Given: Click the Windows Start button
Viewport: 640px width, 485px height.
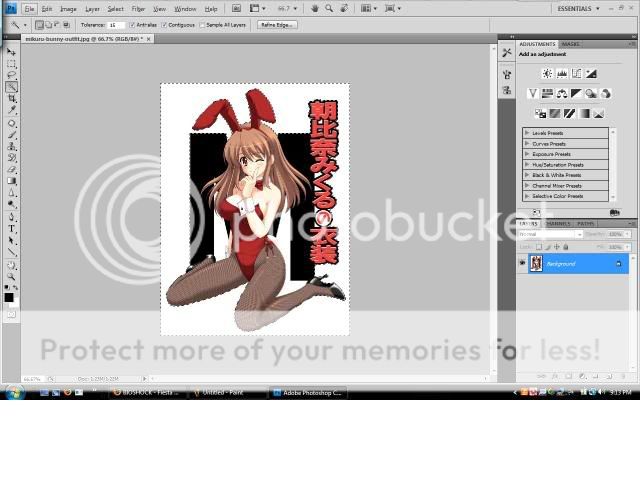Looking at the screenshot, I should pos(15,393).
